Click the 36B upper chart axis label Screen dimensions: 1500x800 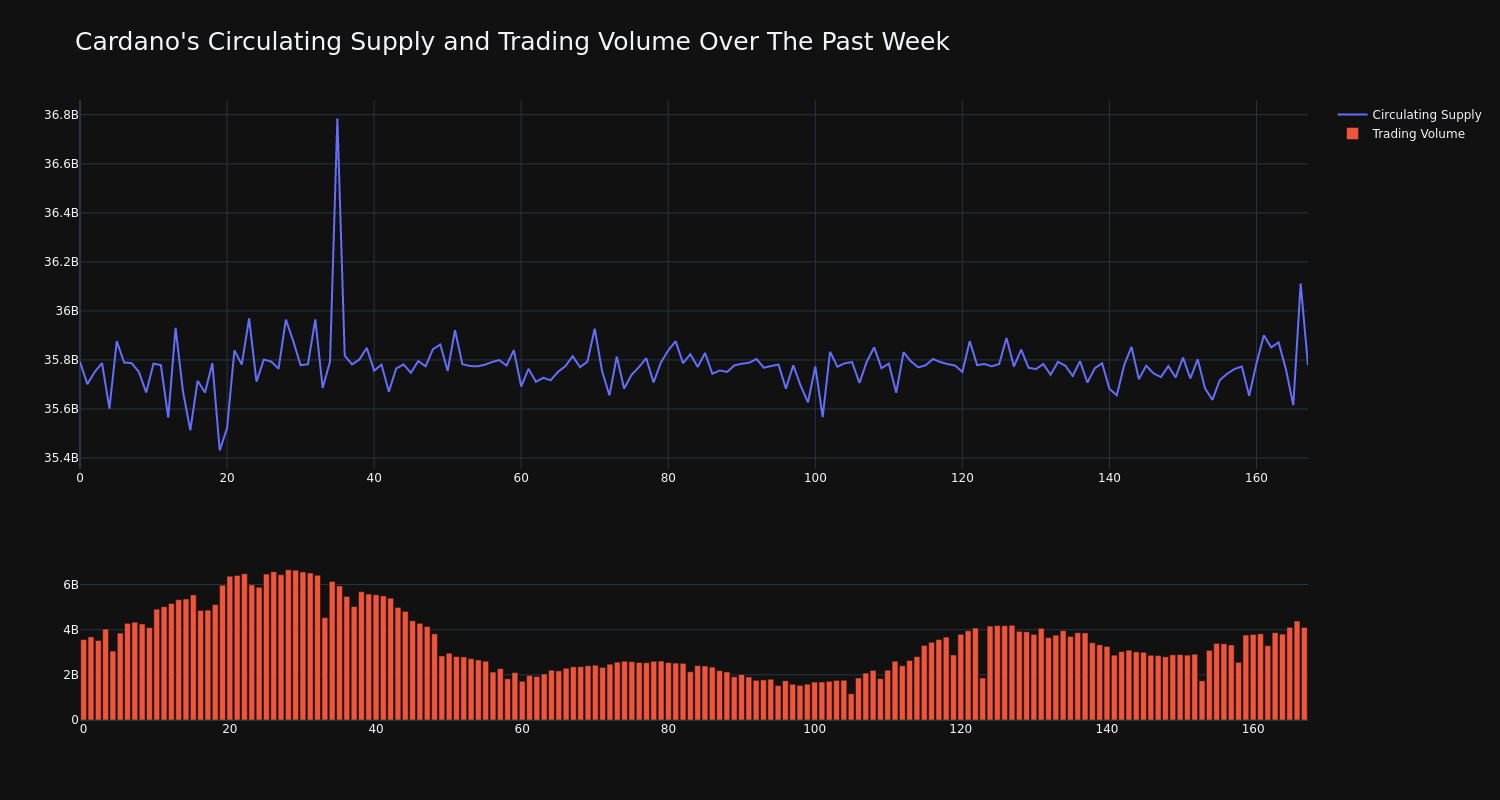67,311
